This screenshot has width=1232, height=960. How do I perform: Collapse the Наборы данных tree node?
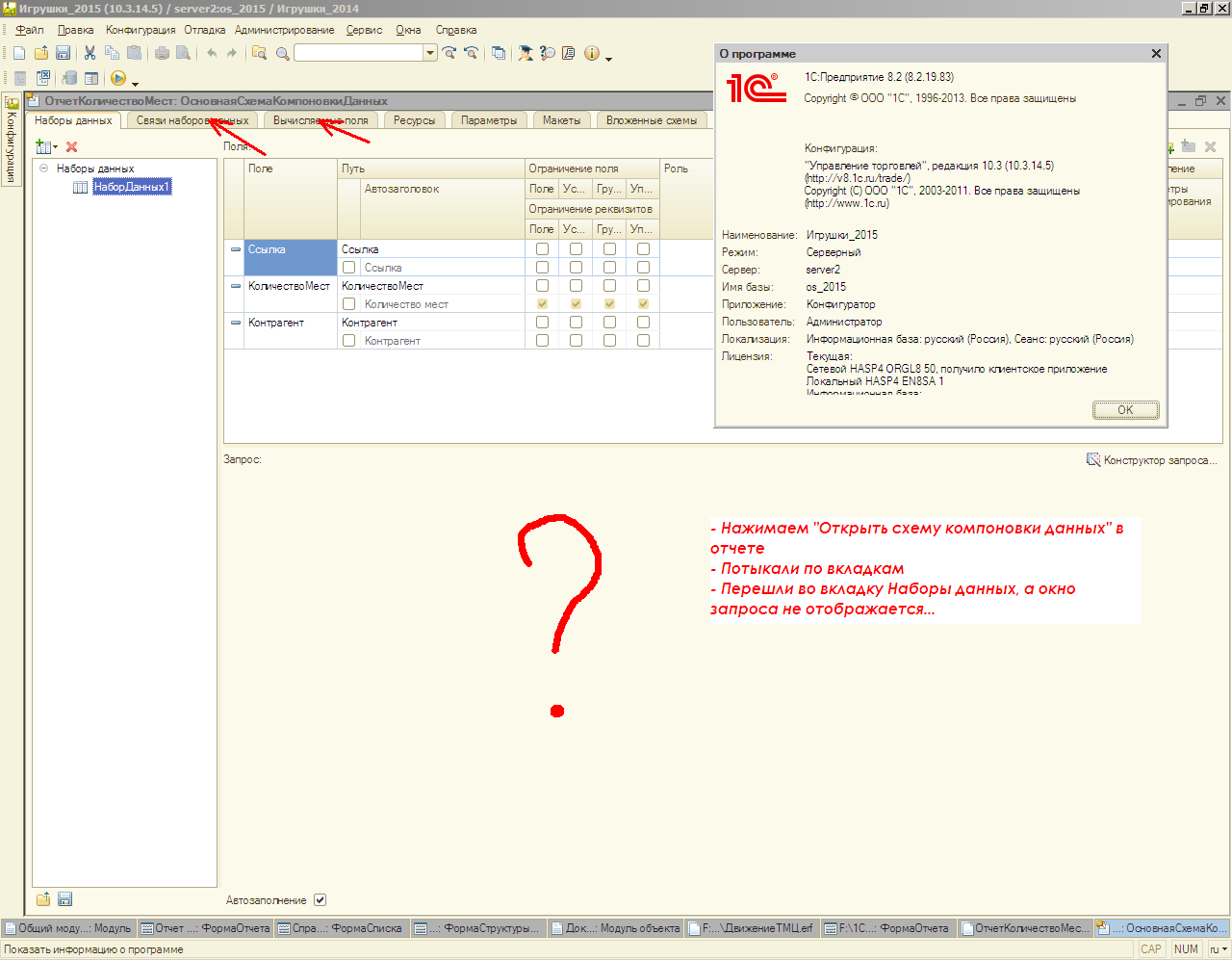pyautogui.click(x=44, y=169)
